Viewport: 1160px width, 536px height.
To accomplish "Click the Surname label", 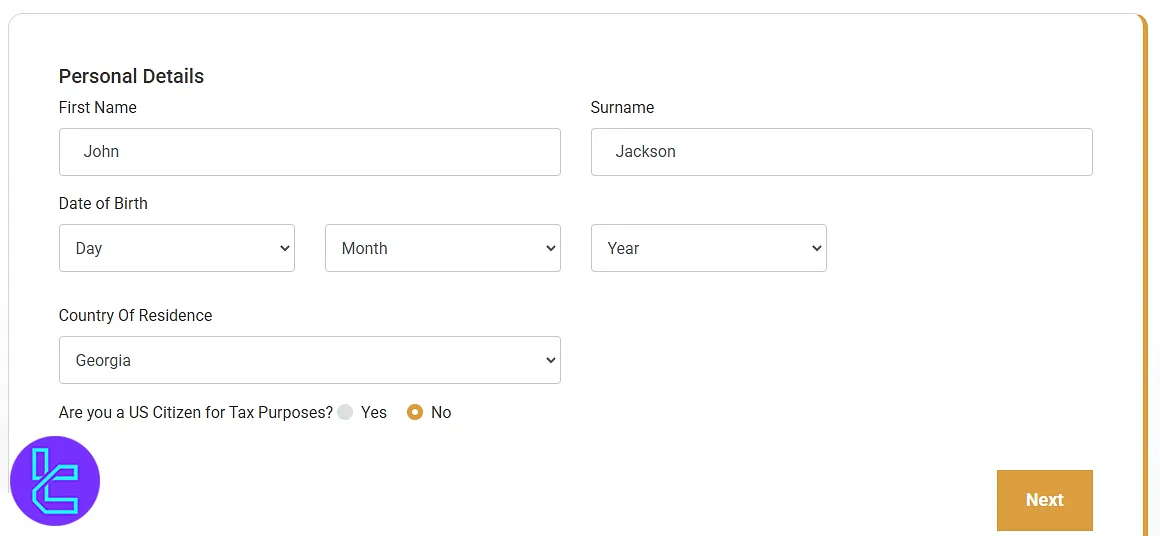I will pyautogui.click(x=622, y=108).
